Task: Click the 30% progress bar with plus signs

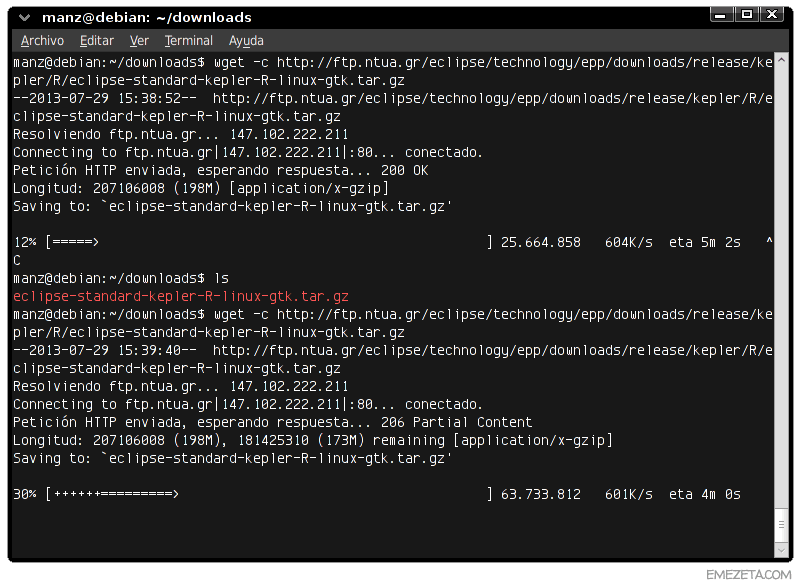Action: click(116, 494)
